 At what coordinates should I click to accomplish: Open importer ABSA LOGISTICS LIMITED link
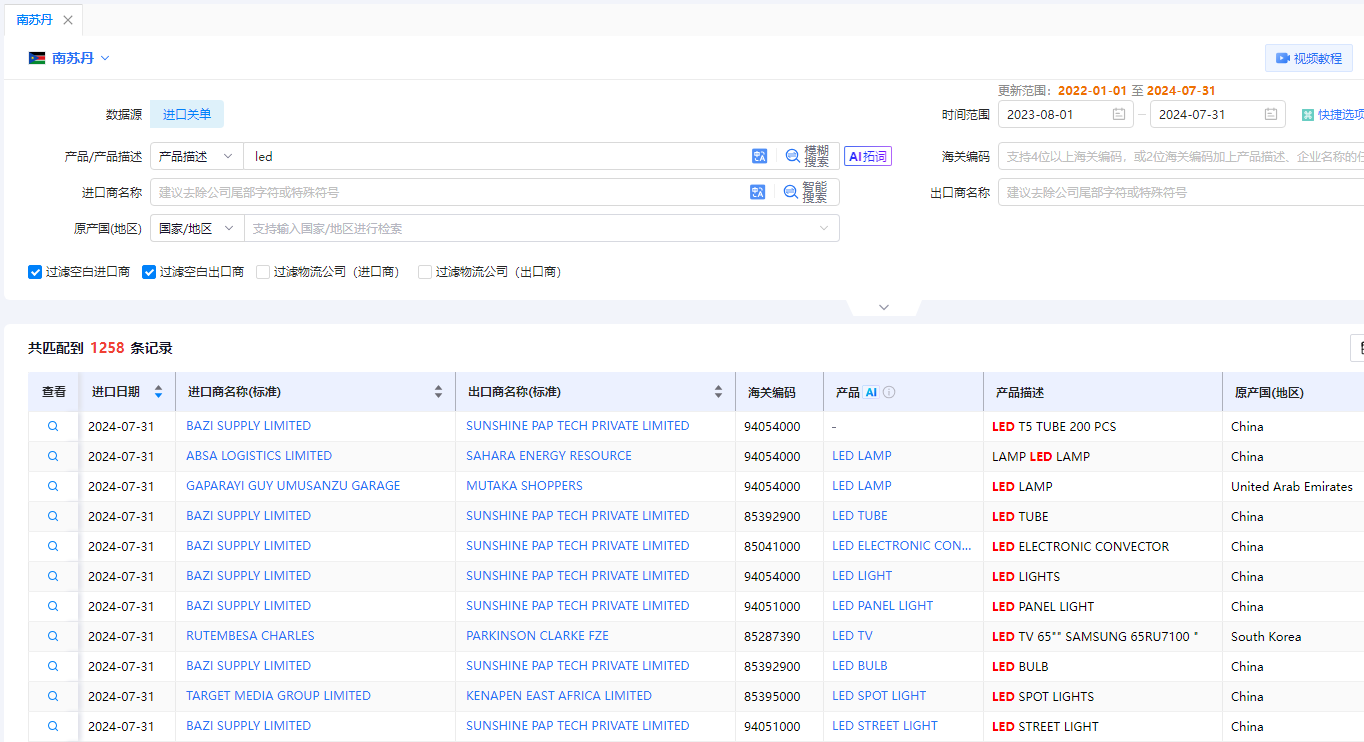(x=259, y=456)
